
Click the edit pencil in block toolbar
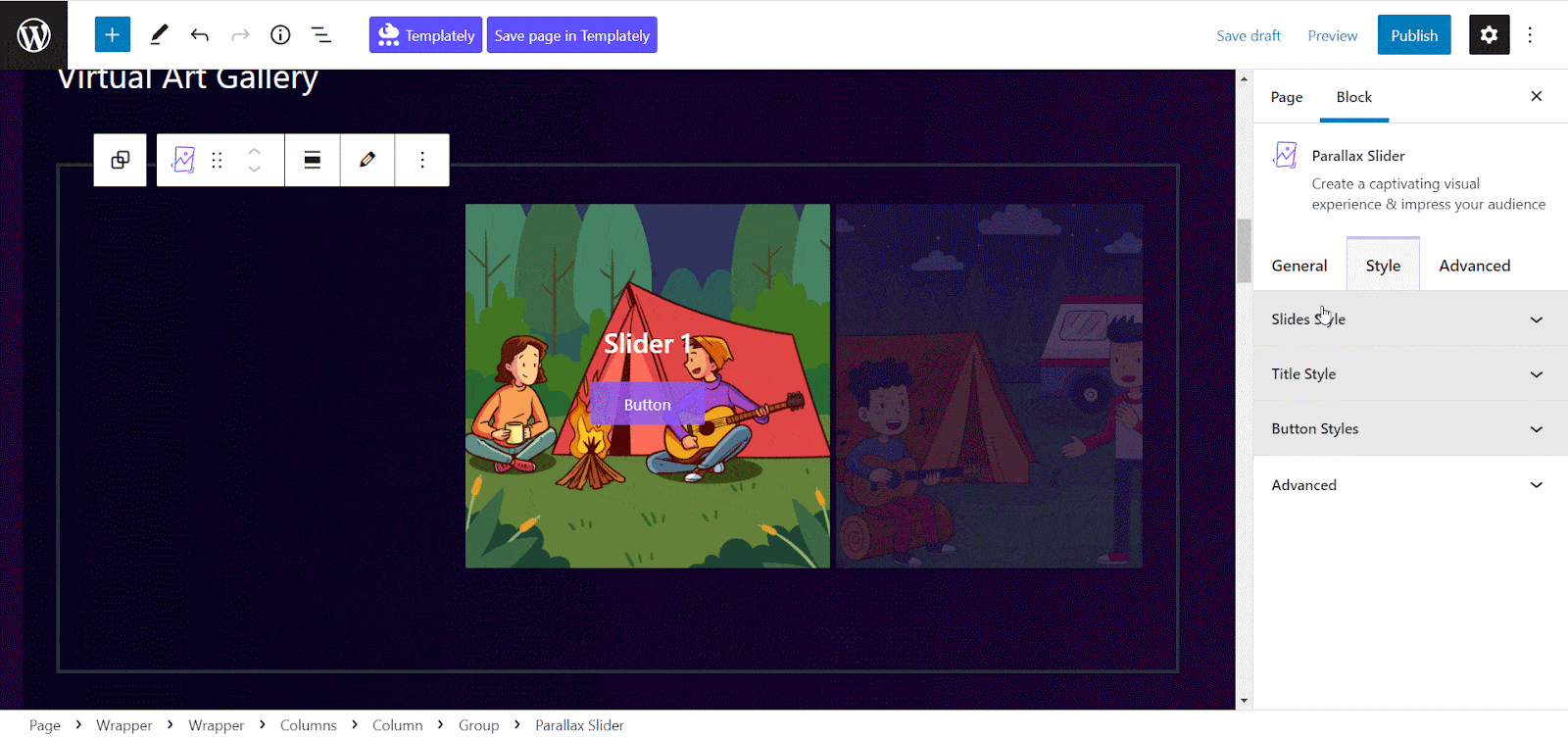point(367,160)
